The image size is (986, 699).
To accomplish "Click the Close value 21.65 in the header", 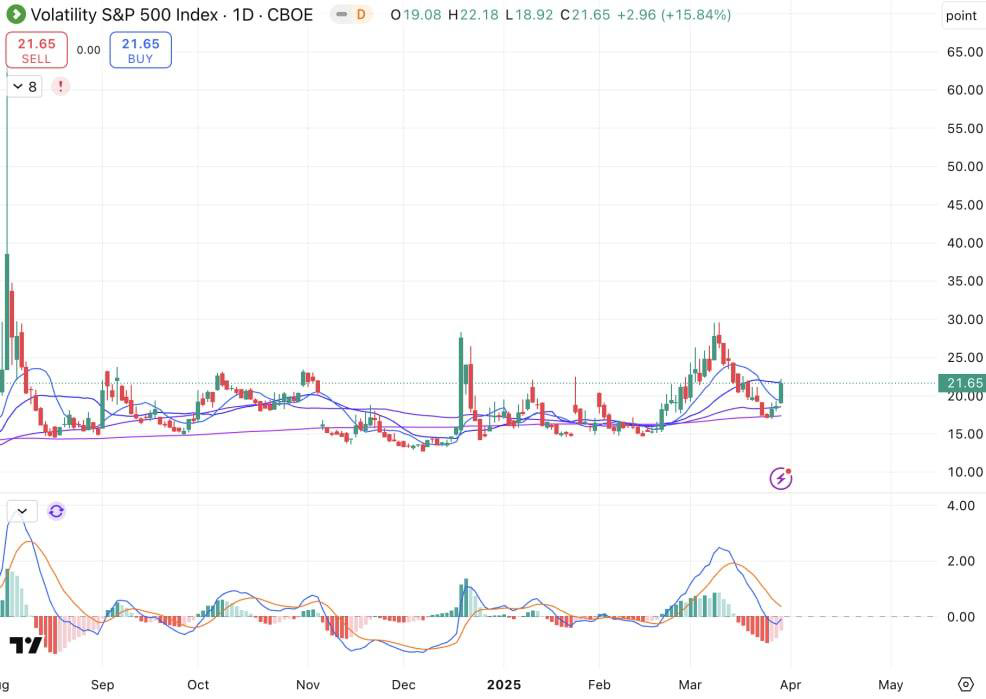I will tap(591, 14).
